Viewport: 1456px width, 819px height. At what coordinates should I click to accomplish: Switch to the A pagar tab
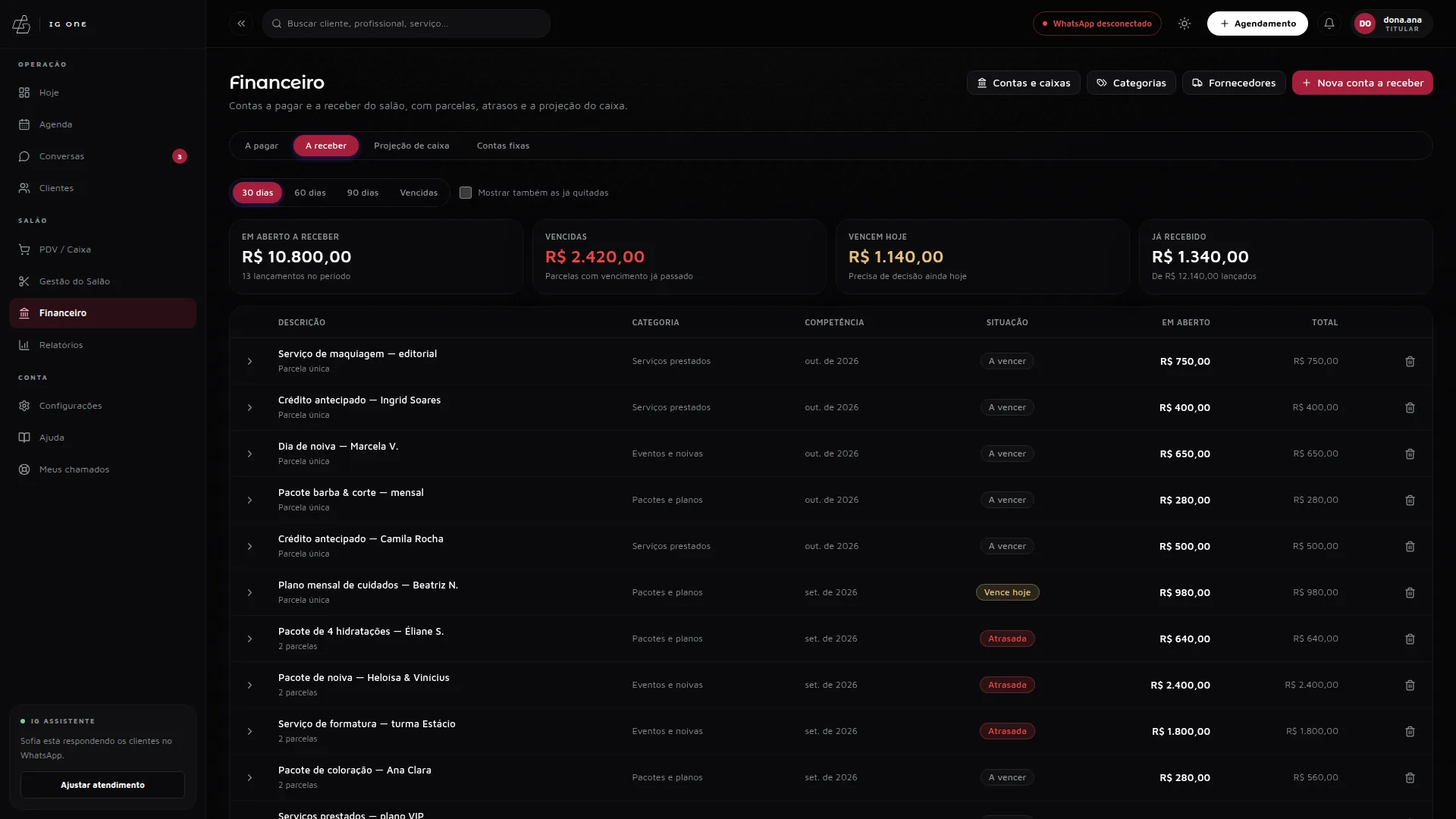coord(262,146)
